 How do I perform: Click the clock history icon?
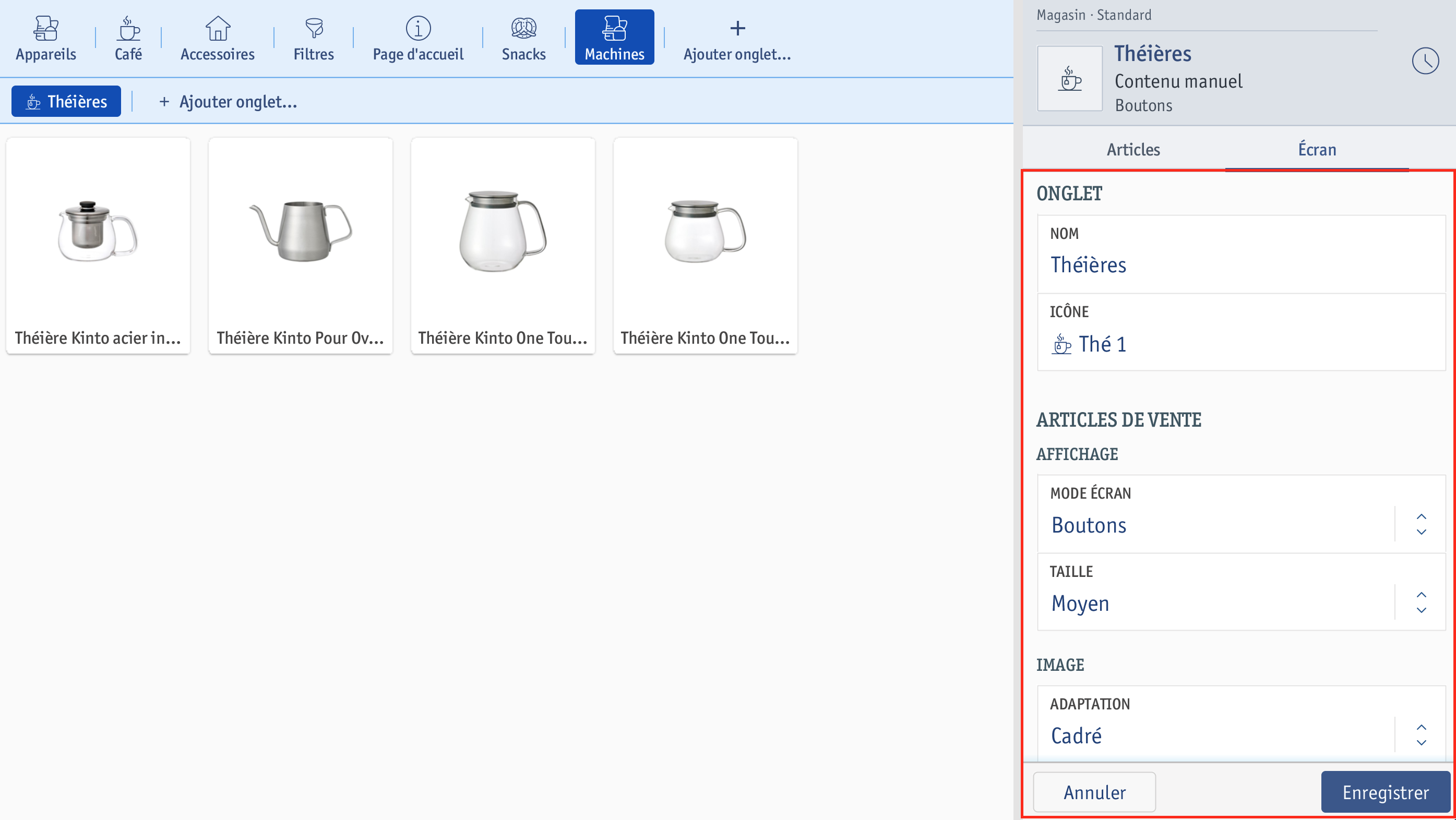[1425, 61]
